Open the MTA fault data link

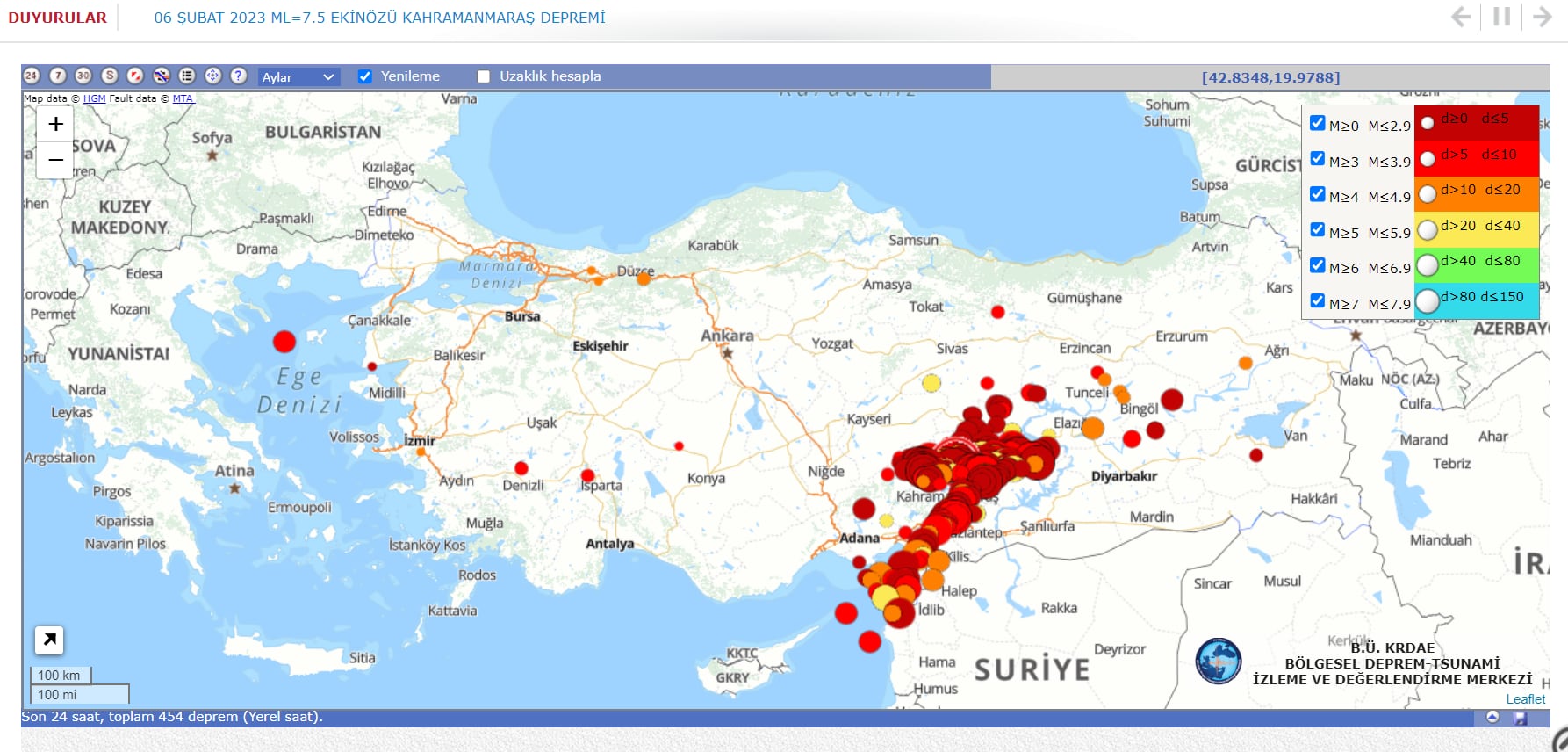point(183,98)
